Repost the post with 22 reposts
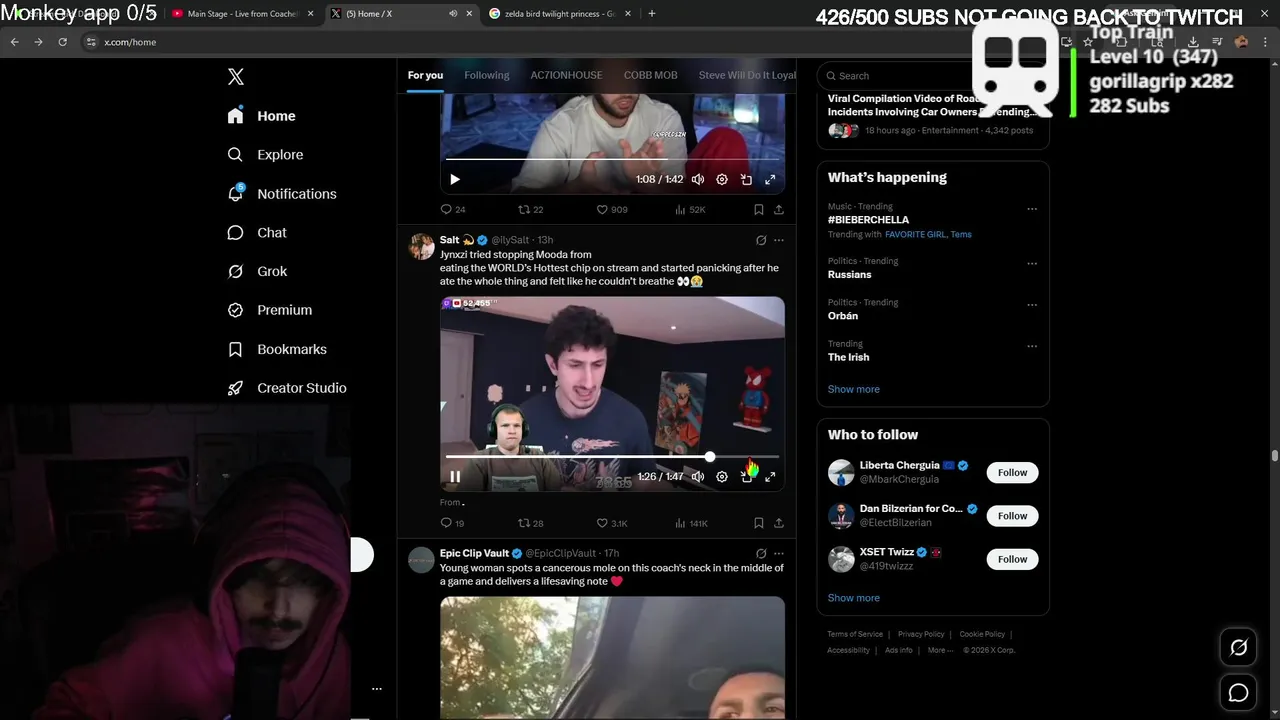The width and height of the screenshot is (1280, 720). (531, 210)
